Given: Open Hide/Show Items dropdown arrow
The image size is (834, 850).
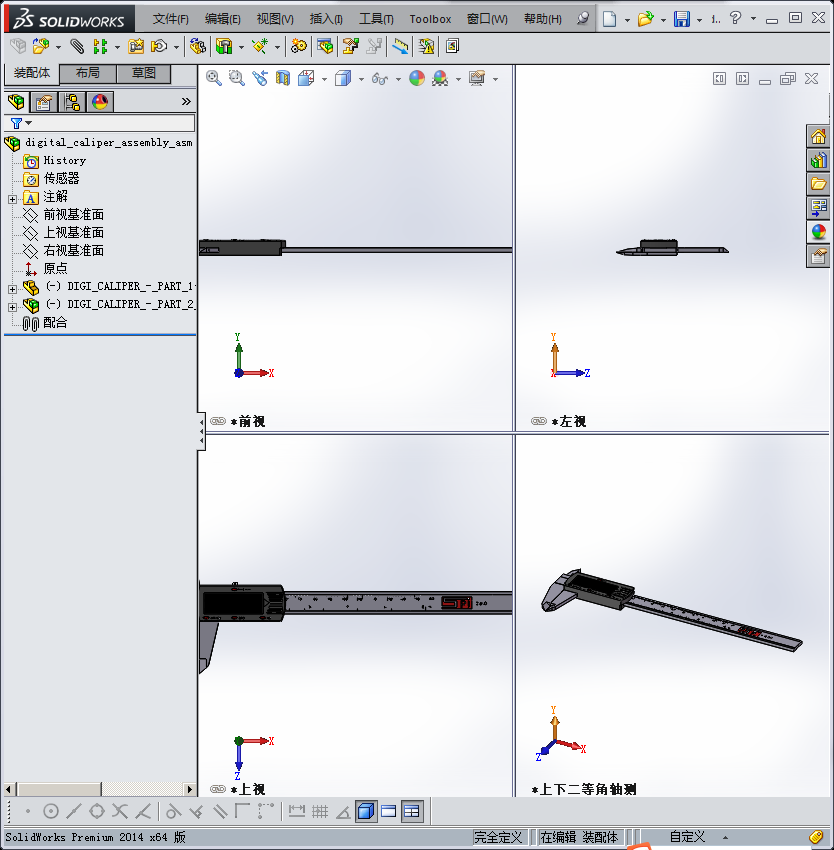Looking at the screenshot, I should coord(398,79).
